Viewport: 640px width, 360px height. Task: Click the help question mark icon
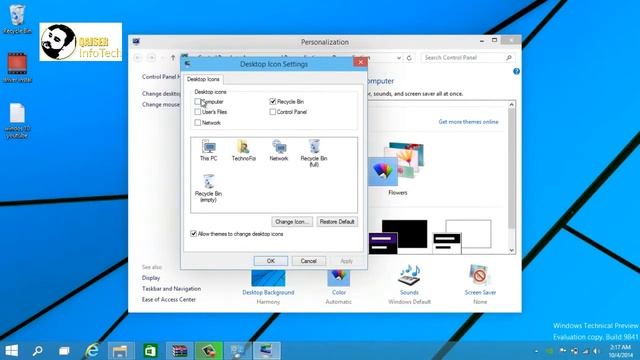click(516, 71)
